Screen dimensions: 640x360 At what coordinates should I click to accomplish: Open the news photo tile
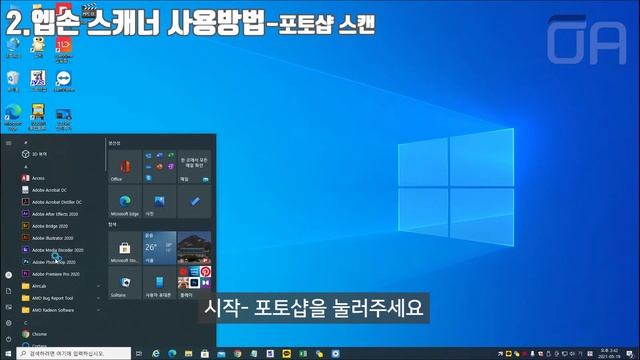point(194,248)
